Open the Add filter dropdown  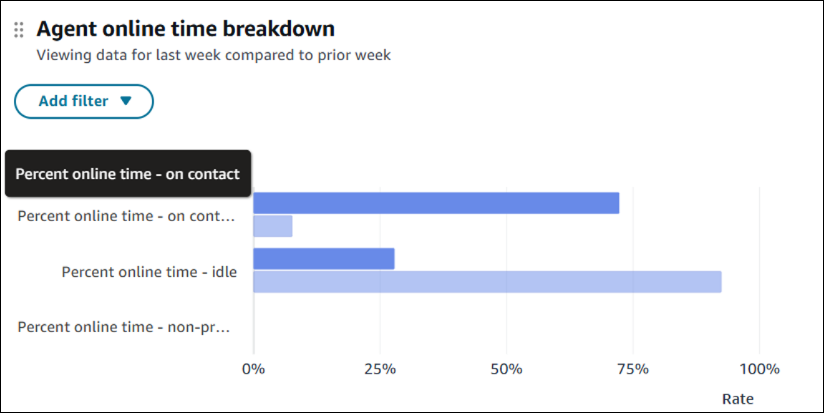tap(84, 101)
